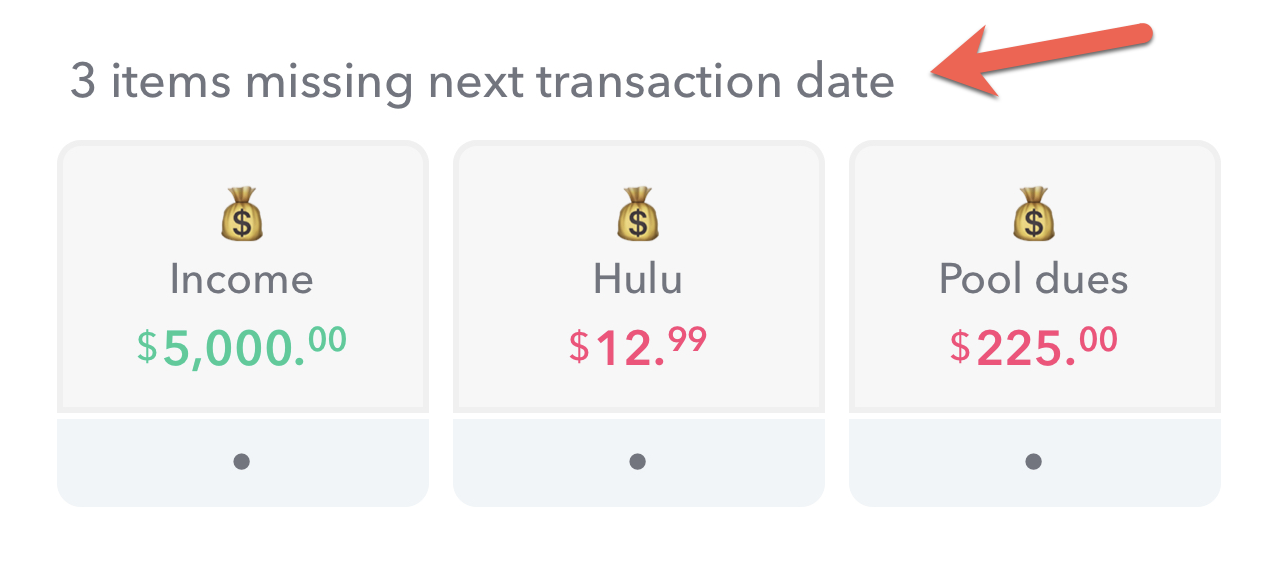Click the money bag icon above Pool dues
1263x564 pixels.
point(1034,213)
